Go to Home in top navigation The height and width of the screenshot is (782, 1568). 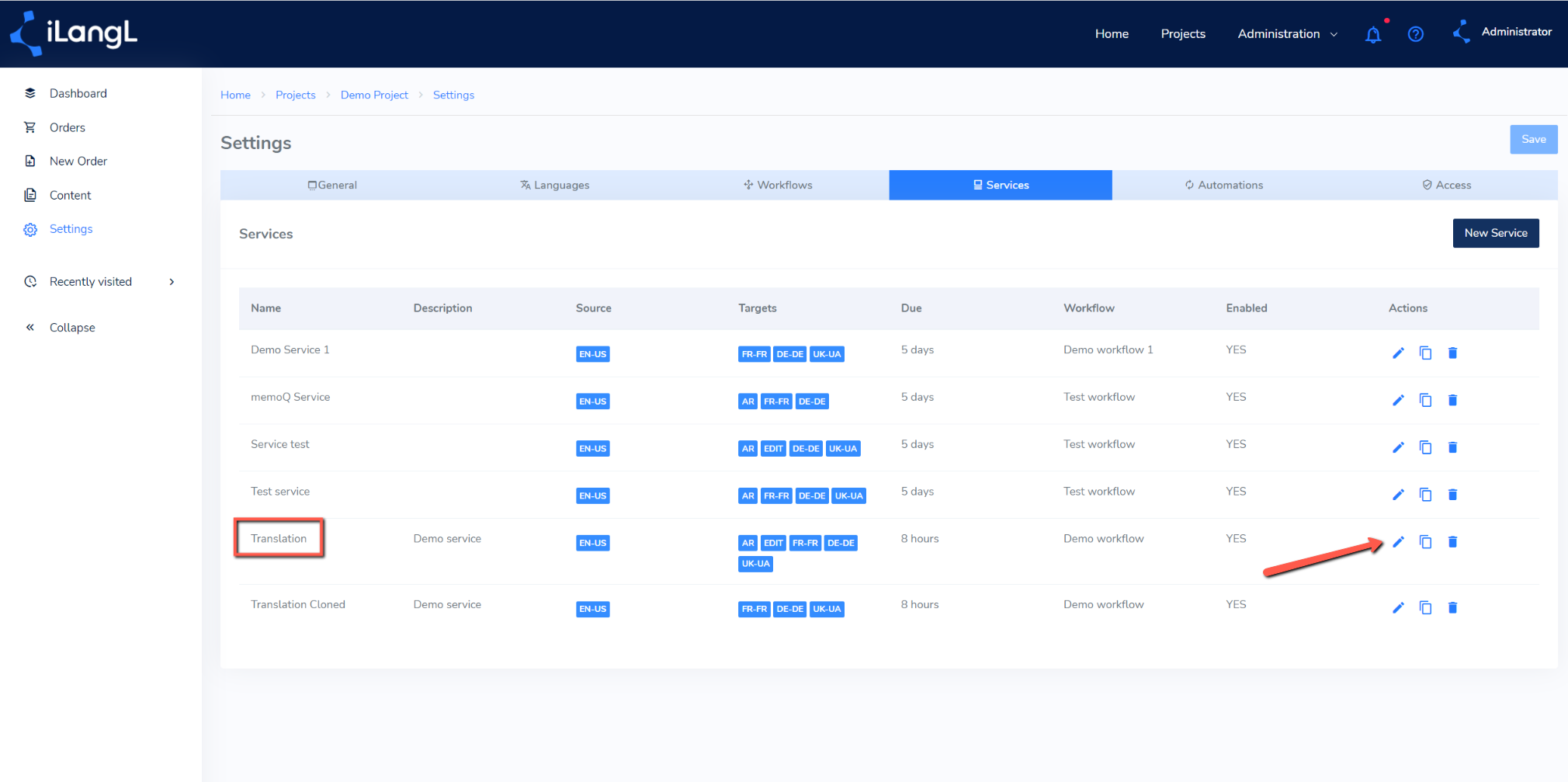click(1112, 34)
